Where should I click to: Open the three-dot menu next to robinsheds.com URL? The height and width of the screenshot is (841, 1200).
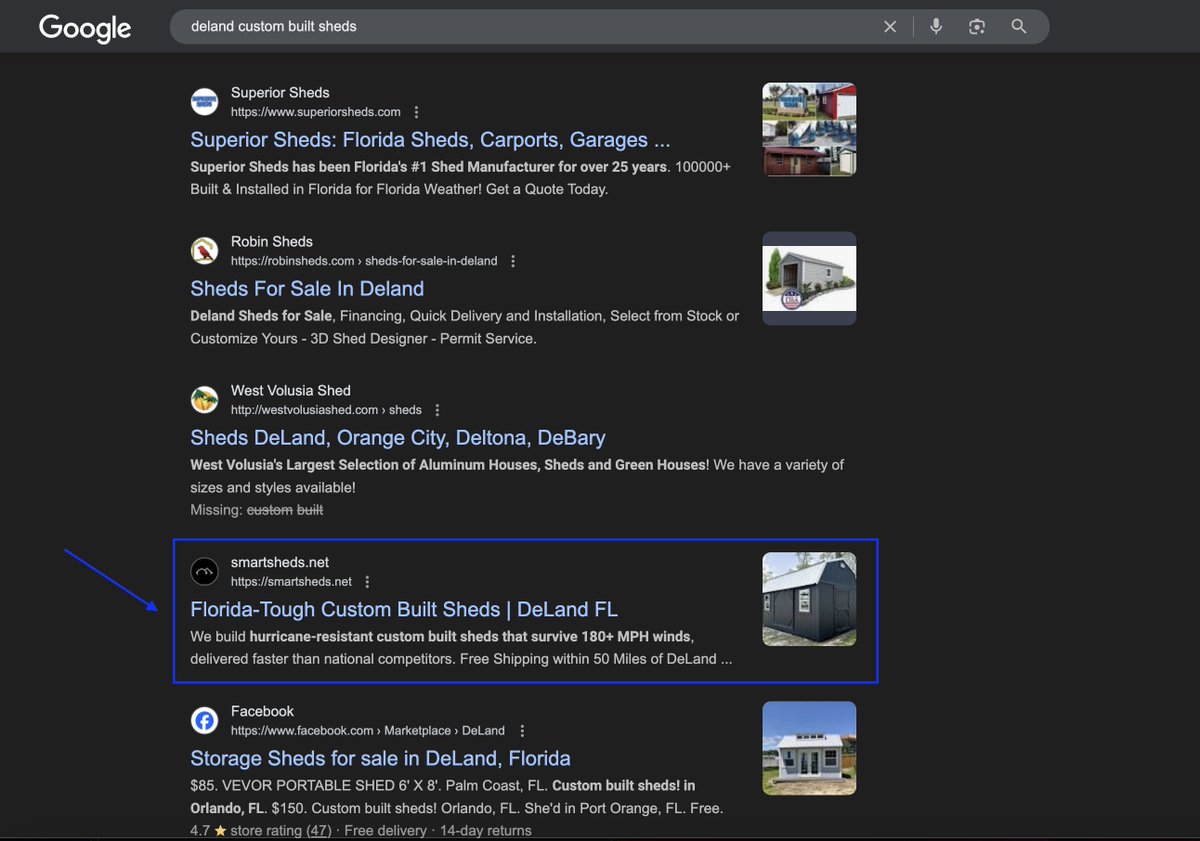coord(513,261)
